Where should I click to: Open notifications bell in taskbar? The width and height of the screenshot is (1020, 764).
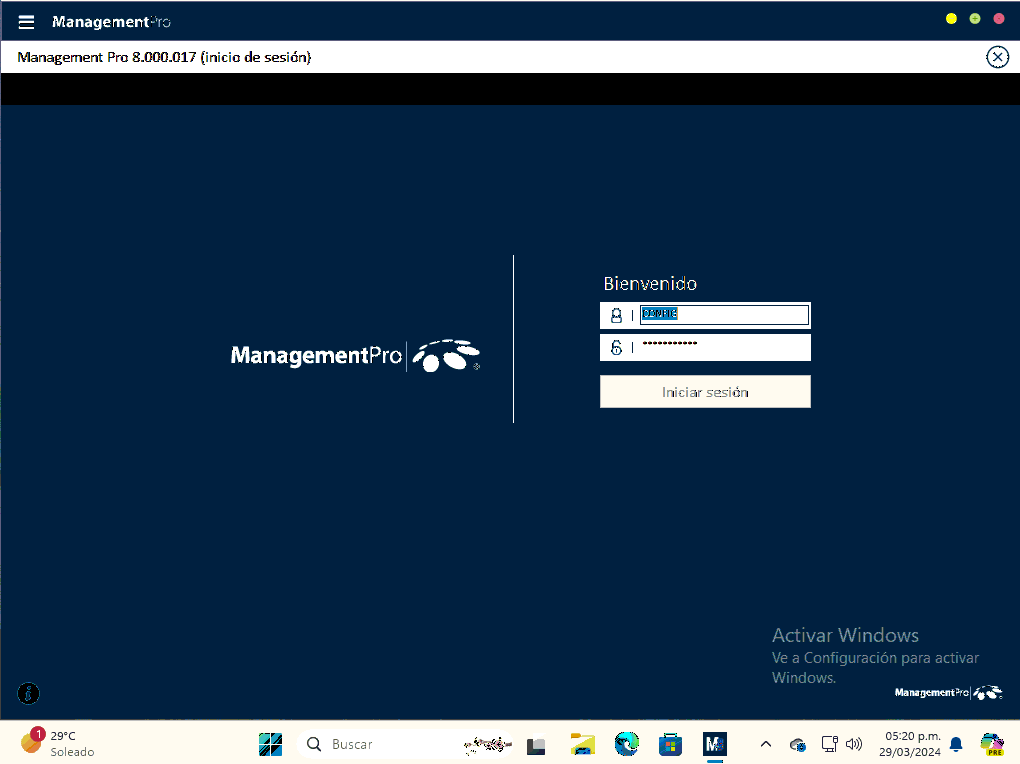point(956,744)
